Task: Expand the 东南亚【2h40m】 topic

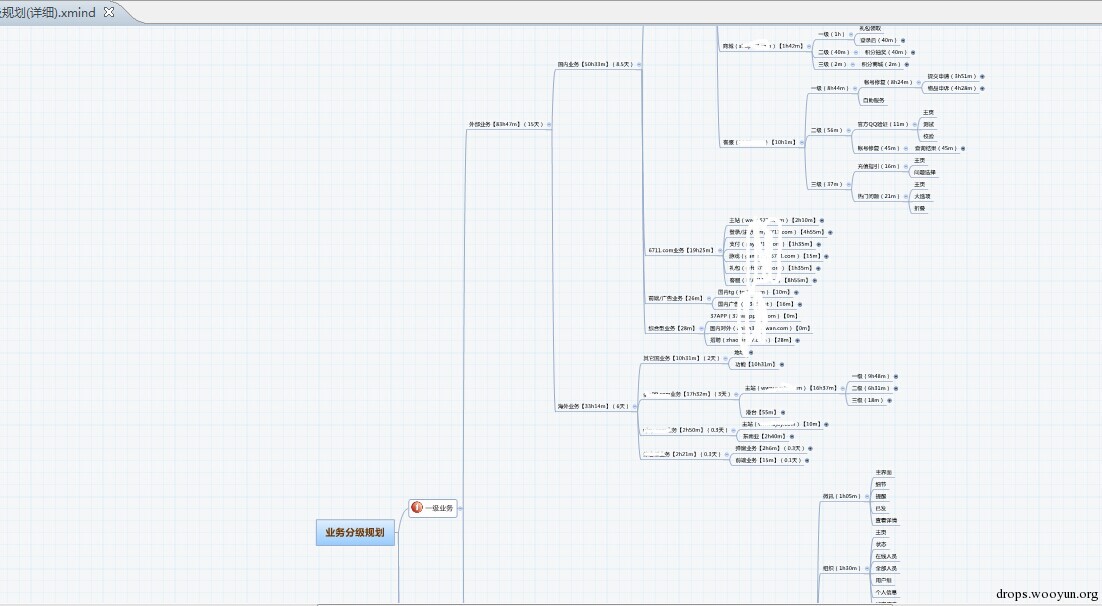Action: [x=791, y=437]
